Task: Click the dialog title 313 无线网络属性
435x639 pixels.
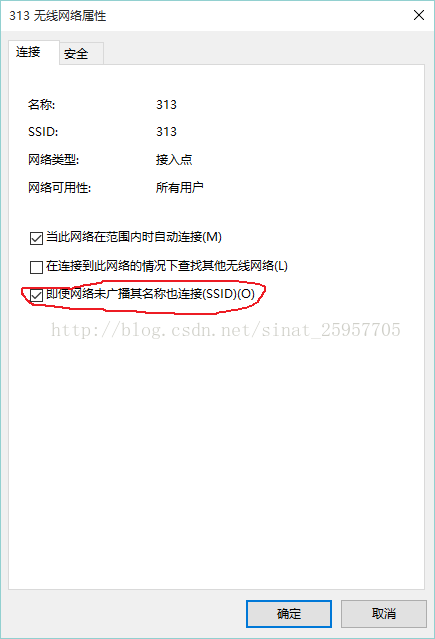Action: tap(57, 15)
